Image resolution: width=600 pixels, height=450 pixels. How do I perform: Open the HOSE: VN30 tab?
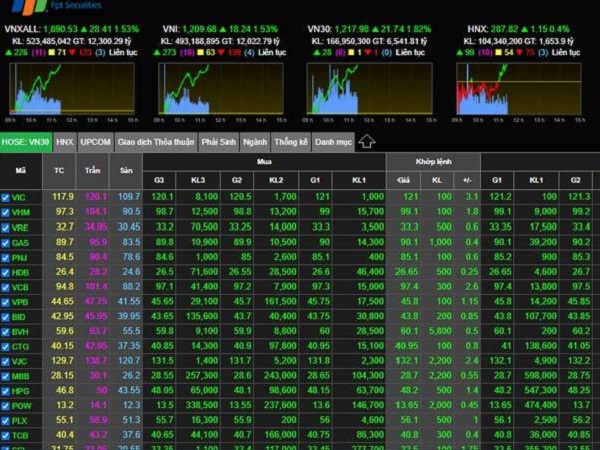point(26,142)
